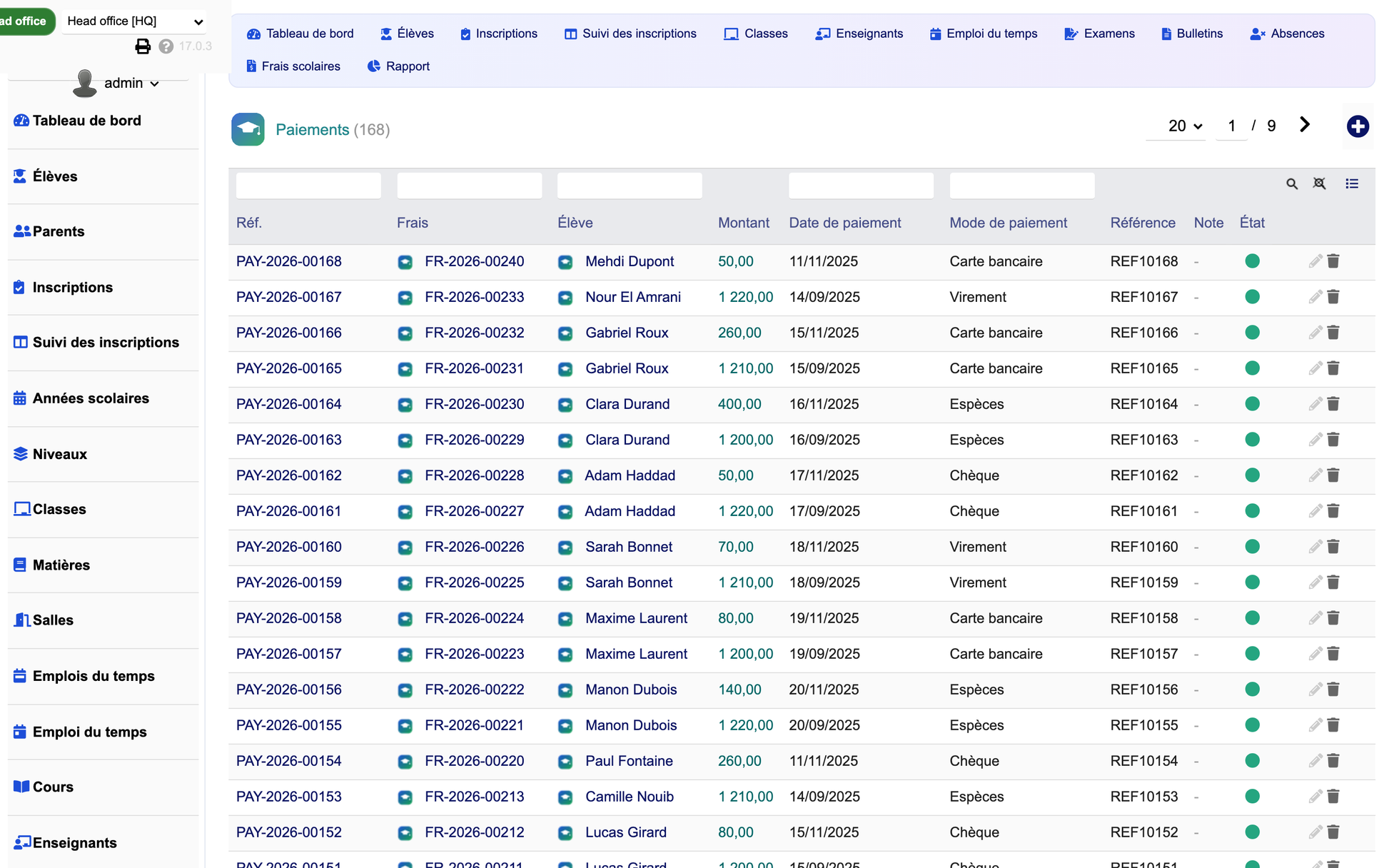Sort by the Réf. column header

click(249, 223)
